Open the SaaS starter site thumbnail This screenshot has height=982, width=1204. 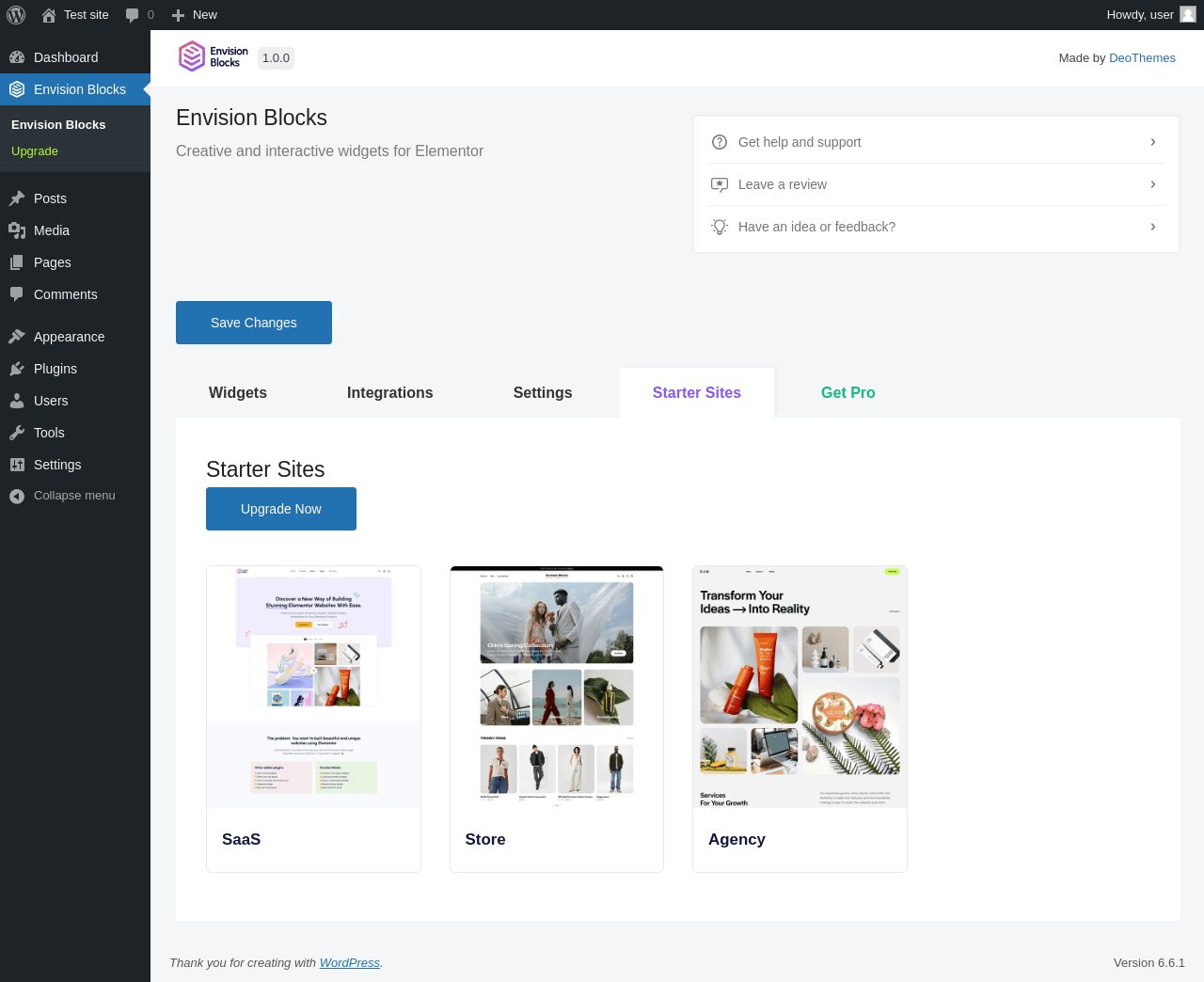313,687
